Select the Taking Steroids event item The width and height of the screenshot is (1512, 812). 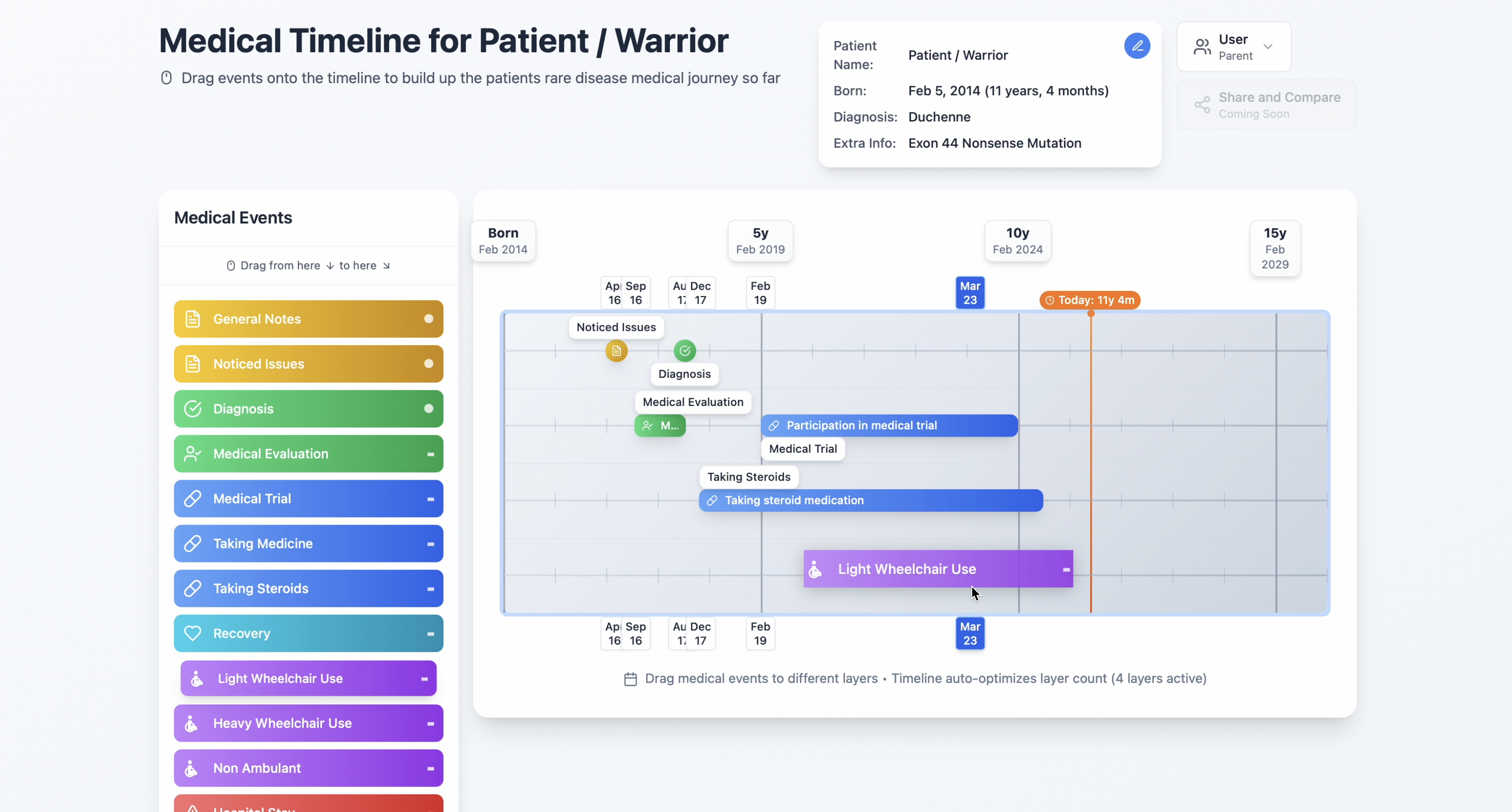click(x=307, y=588)
